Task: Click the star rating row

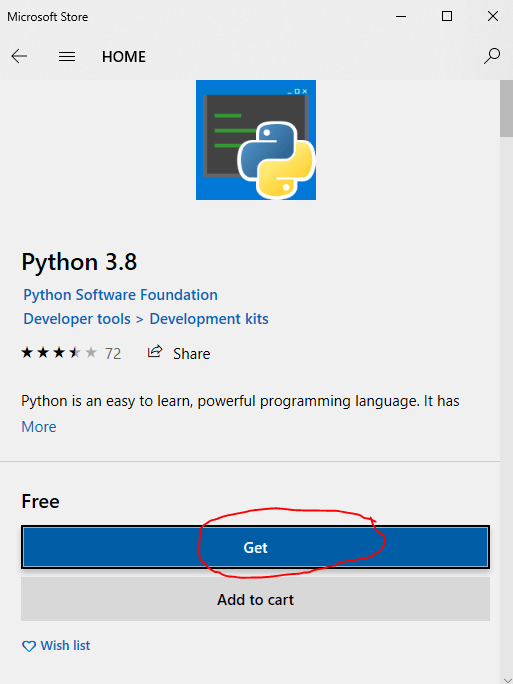Action: 59,352
